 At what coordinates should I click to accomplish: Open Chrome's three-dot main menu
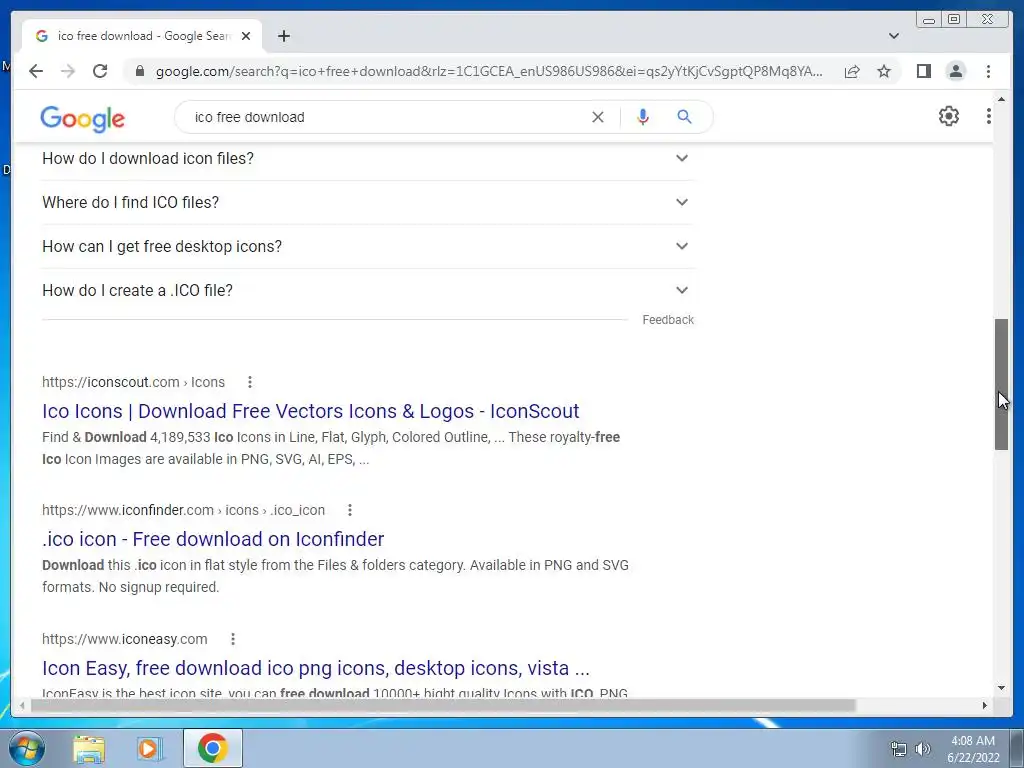coord(988,71)
